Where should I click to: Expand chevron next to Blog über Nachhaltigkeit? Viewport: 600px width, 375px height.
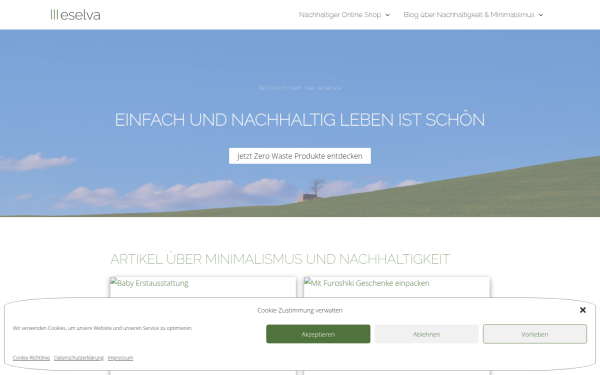point(541,15)
